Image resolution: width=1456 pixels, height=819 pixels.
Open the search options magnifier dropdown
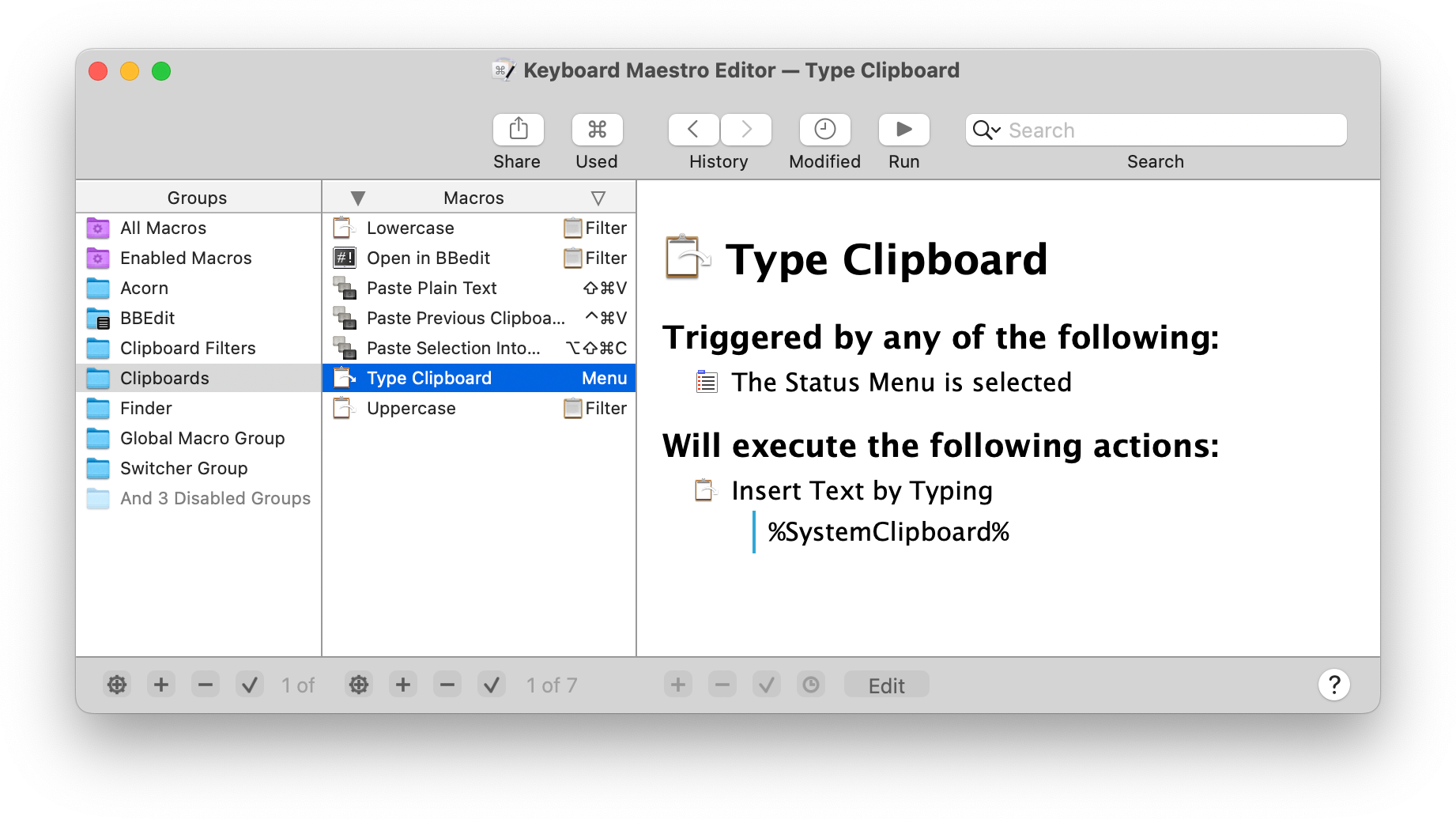[x=986, y=130]
